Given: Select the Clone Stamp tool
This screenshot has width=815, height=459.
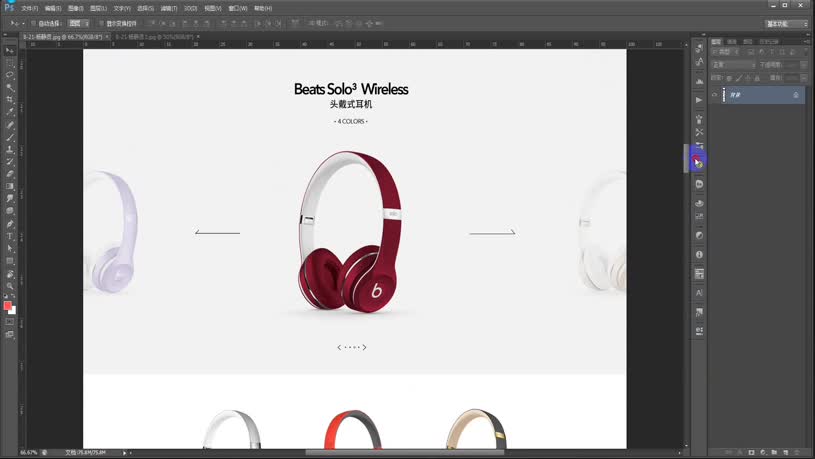Looking at the screenshot, I should [9, 150].
